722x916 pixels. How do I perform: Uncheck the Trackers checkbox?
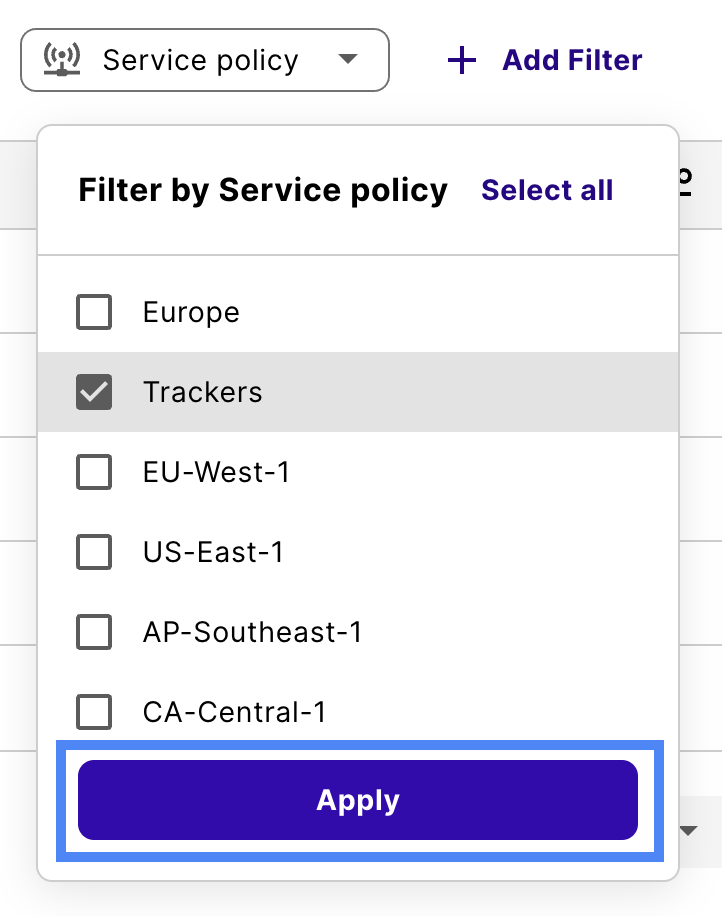point(94,392)
